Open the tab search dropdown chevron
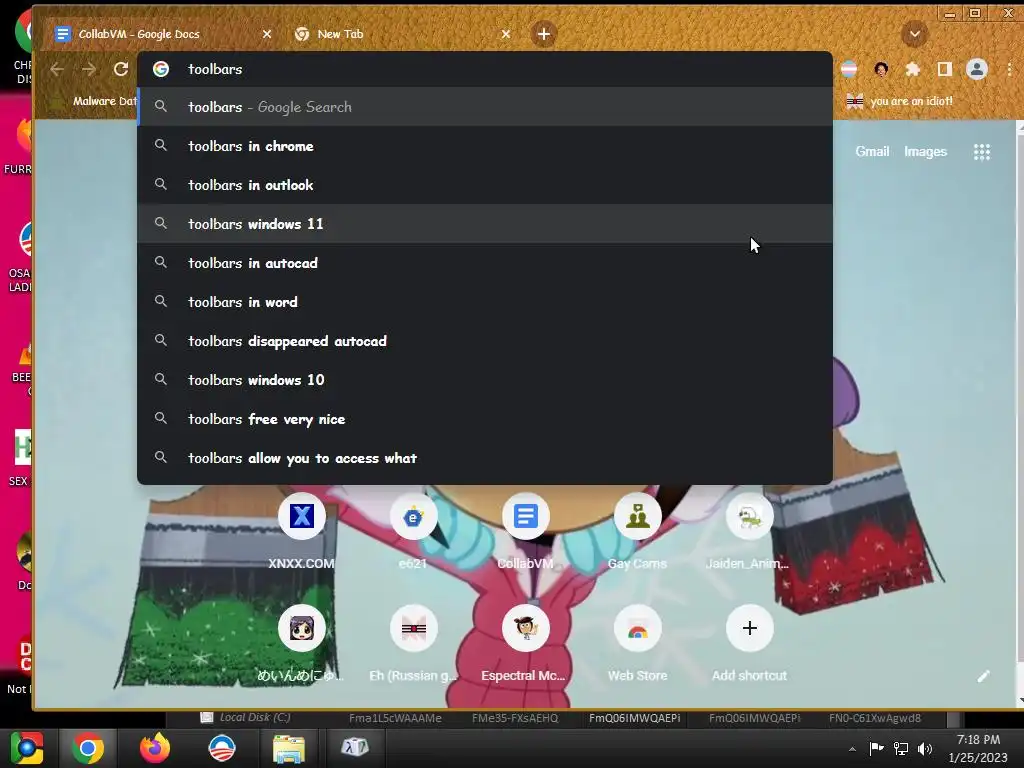This screenshot has width=1024, height=768. [914, 34]
